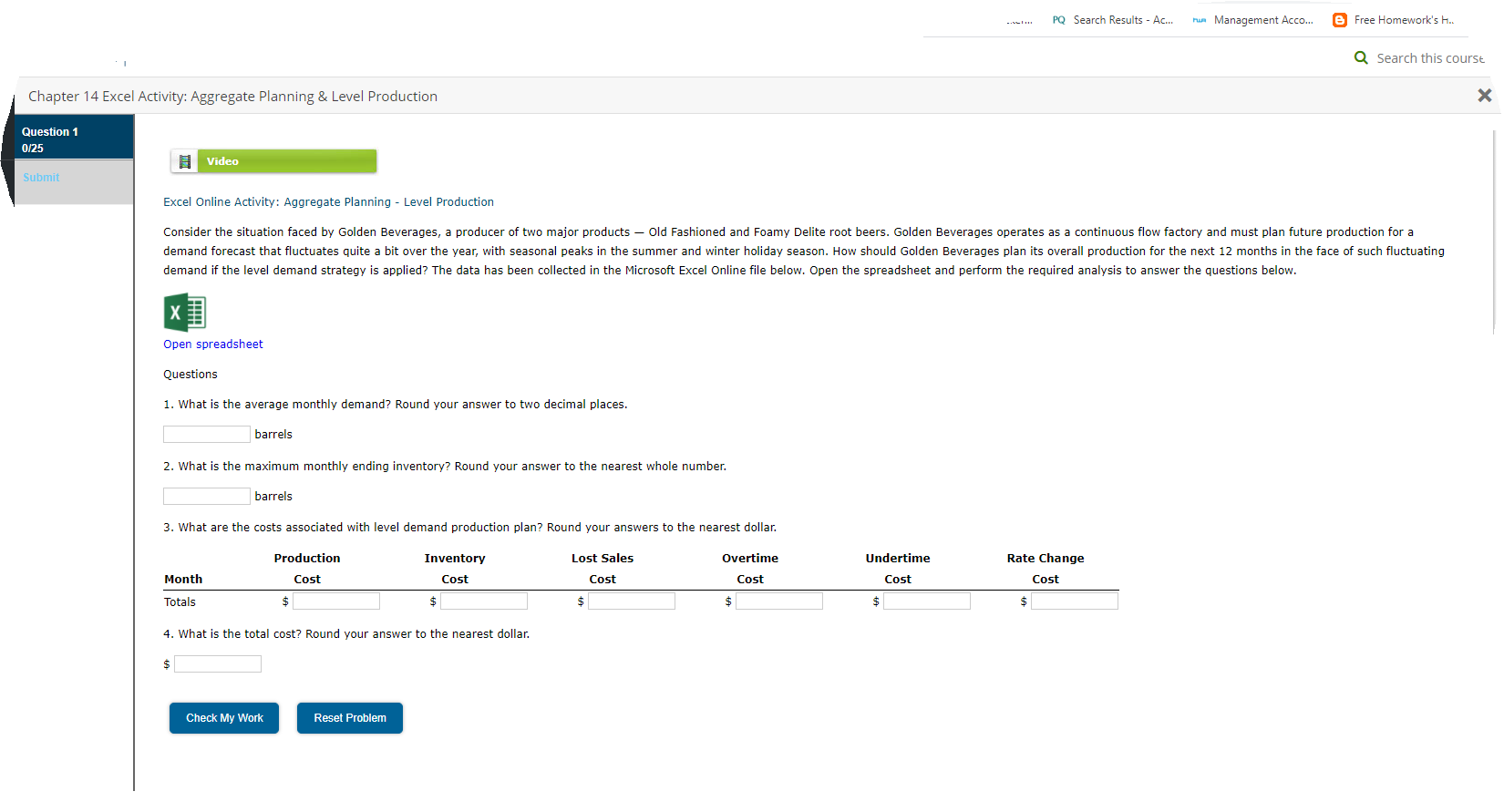Click the PQ Search Results bookmark icon
This screenshot has width=1504, height=812.
point(1058,19)
